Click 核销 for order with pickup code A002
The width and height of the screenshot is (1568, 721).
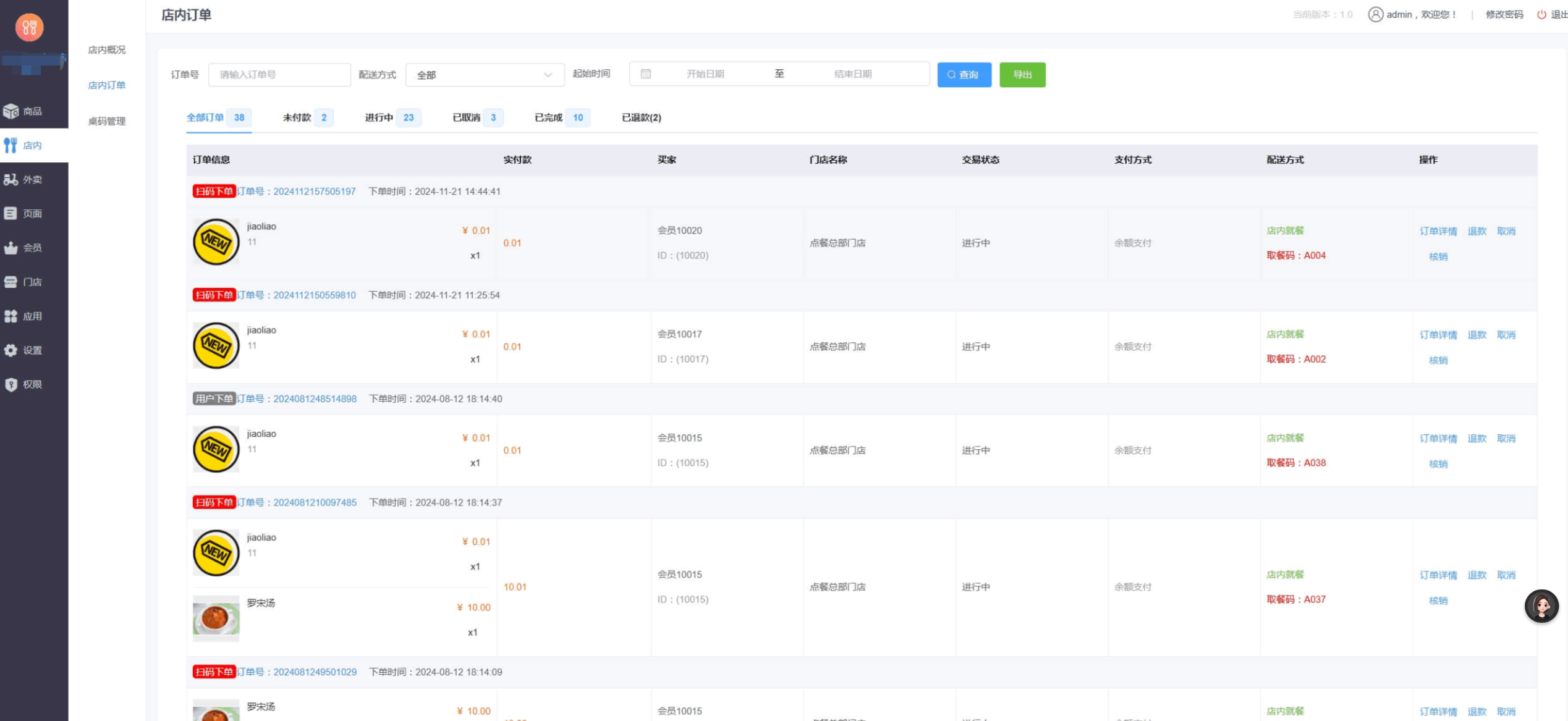pyautogui.click(x=1438, y=360)
